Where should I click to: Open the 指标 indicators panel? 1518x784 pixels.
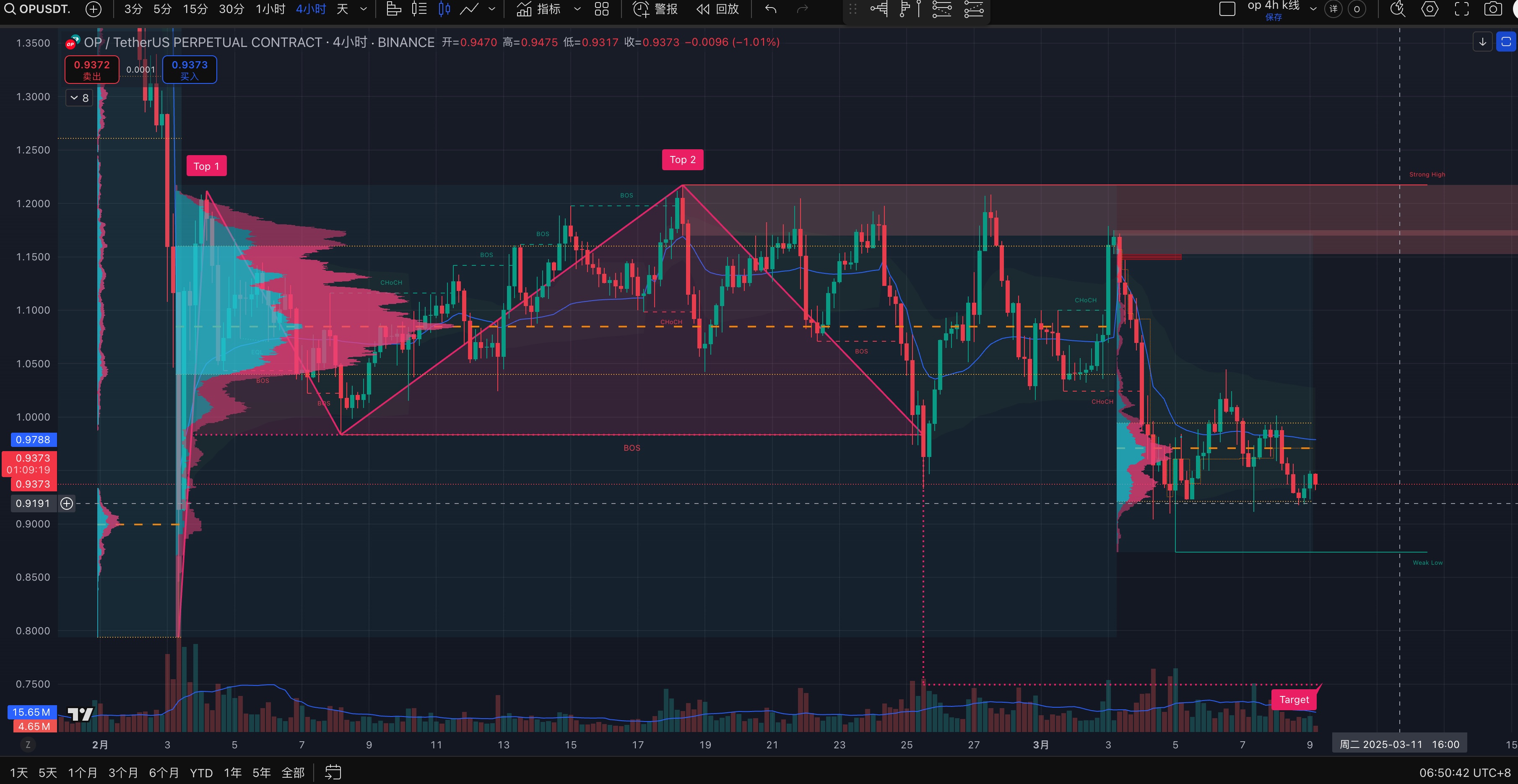point(538,9)
